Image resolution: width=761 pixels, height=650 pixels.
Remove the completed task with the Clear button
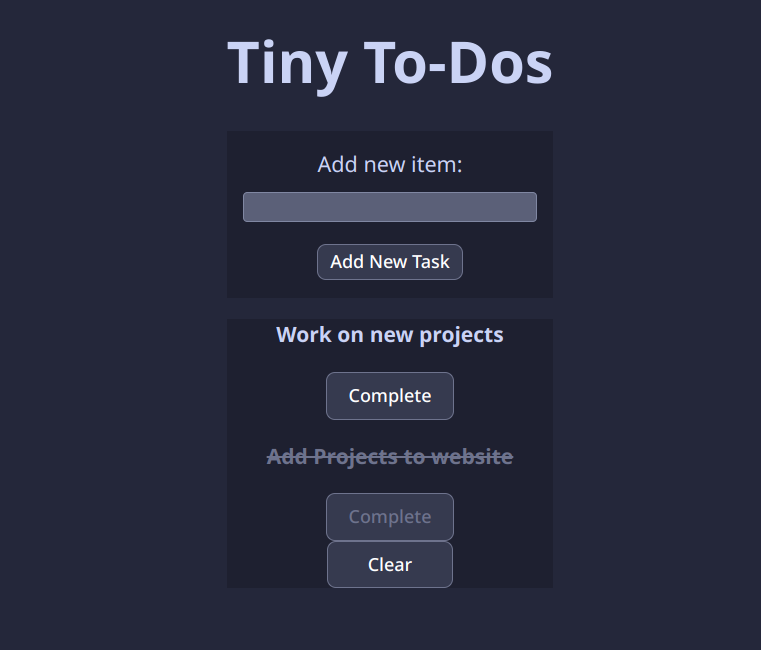click(390, 565)
